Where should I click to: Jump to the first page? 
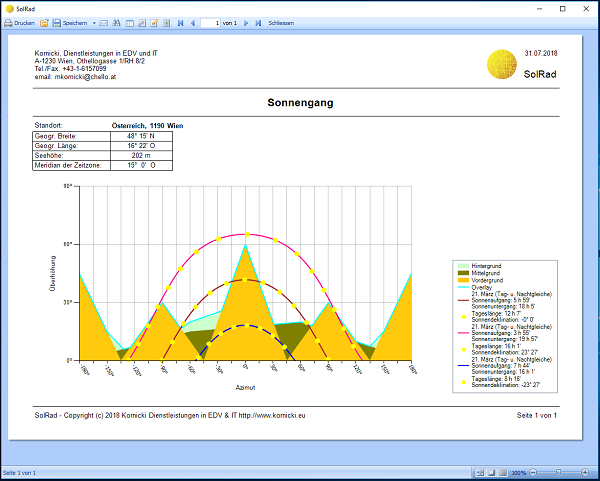coord(181,22)
